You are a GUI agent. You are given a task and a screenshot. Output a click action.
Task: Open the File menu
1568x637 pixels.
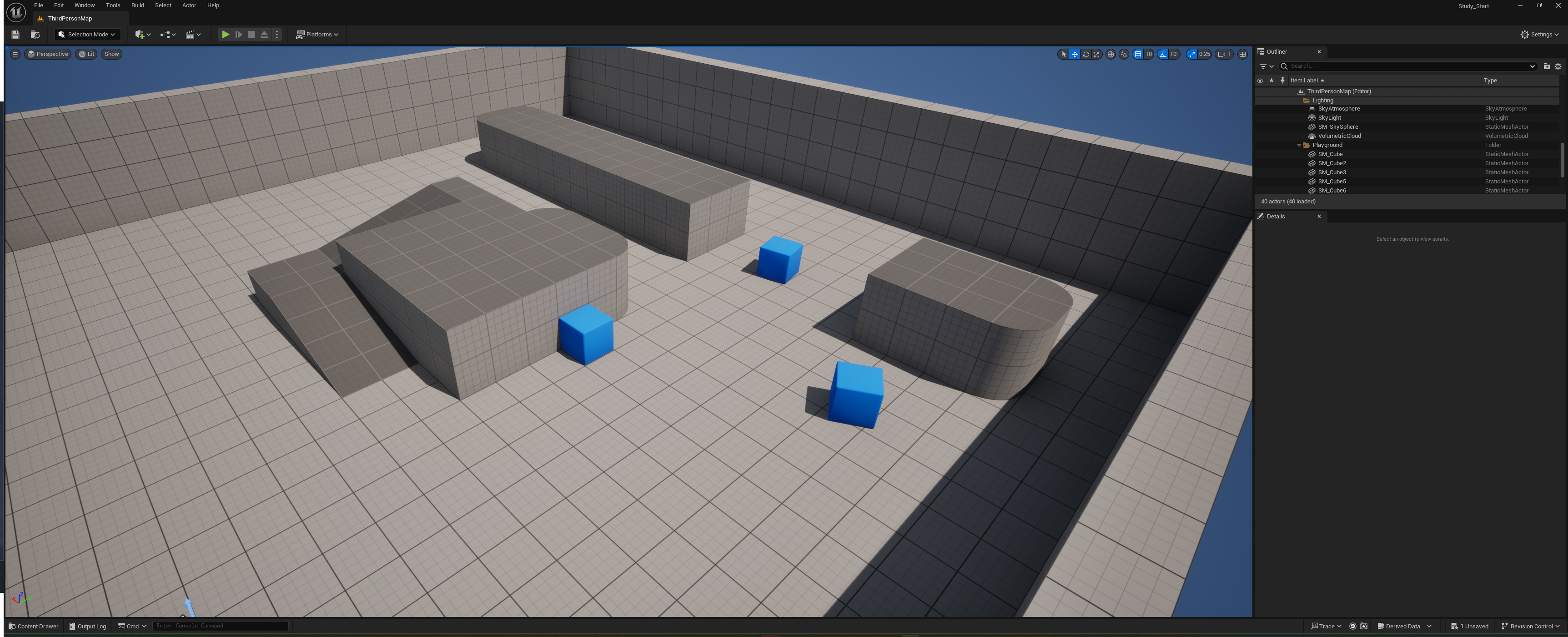point(38,5)
